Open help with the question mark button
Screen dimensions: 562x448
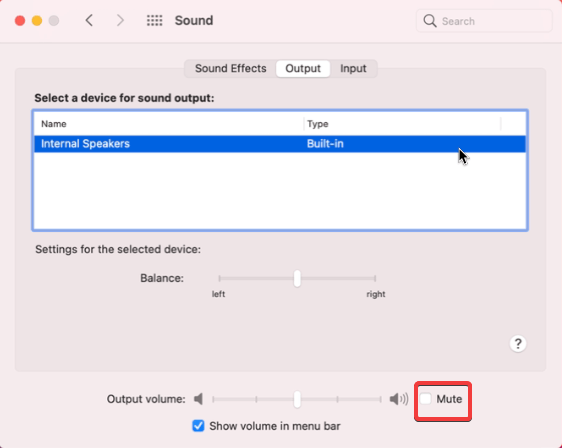tap(518, 344)
